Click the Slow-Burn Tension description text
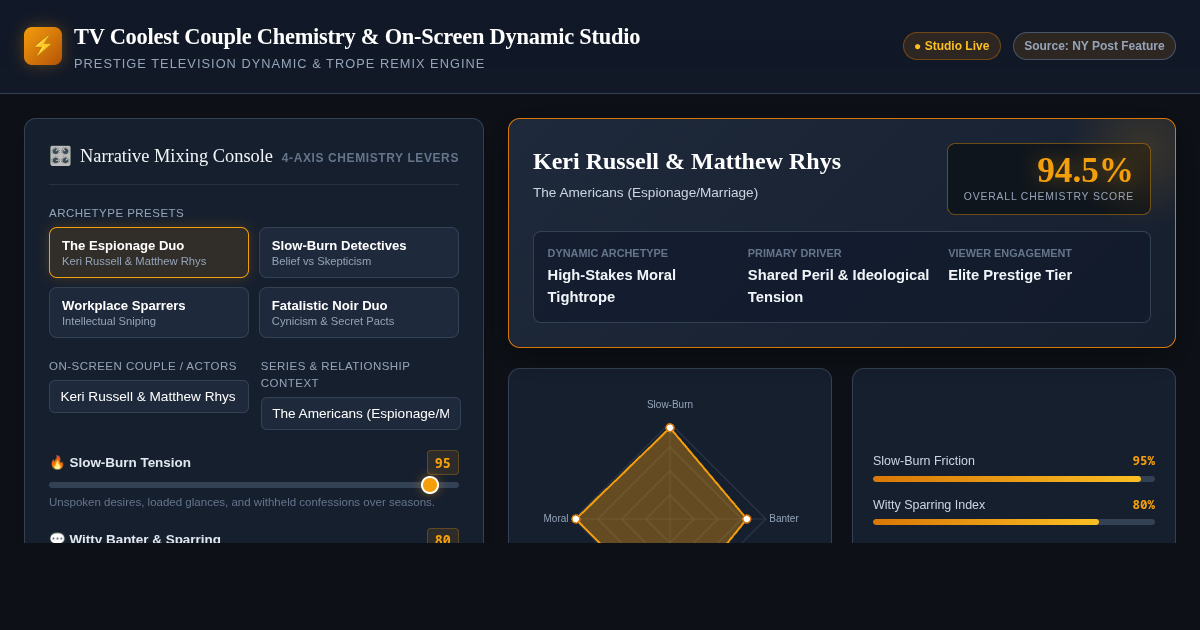This screenshot has height=630, width=1200. (x=242, y=502)
